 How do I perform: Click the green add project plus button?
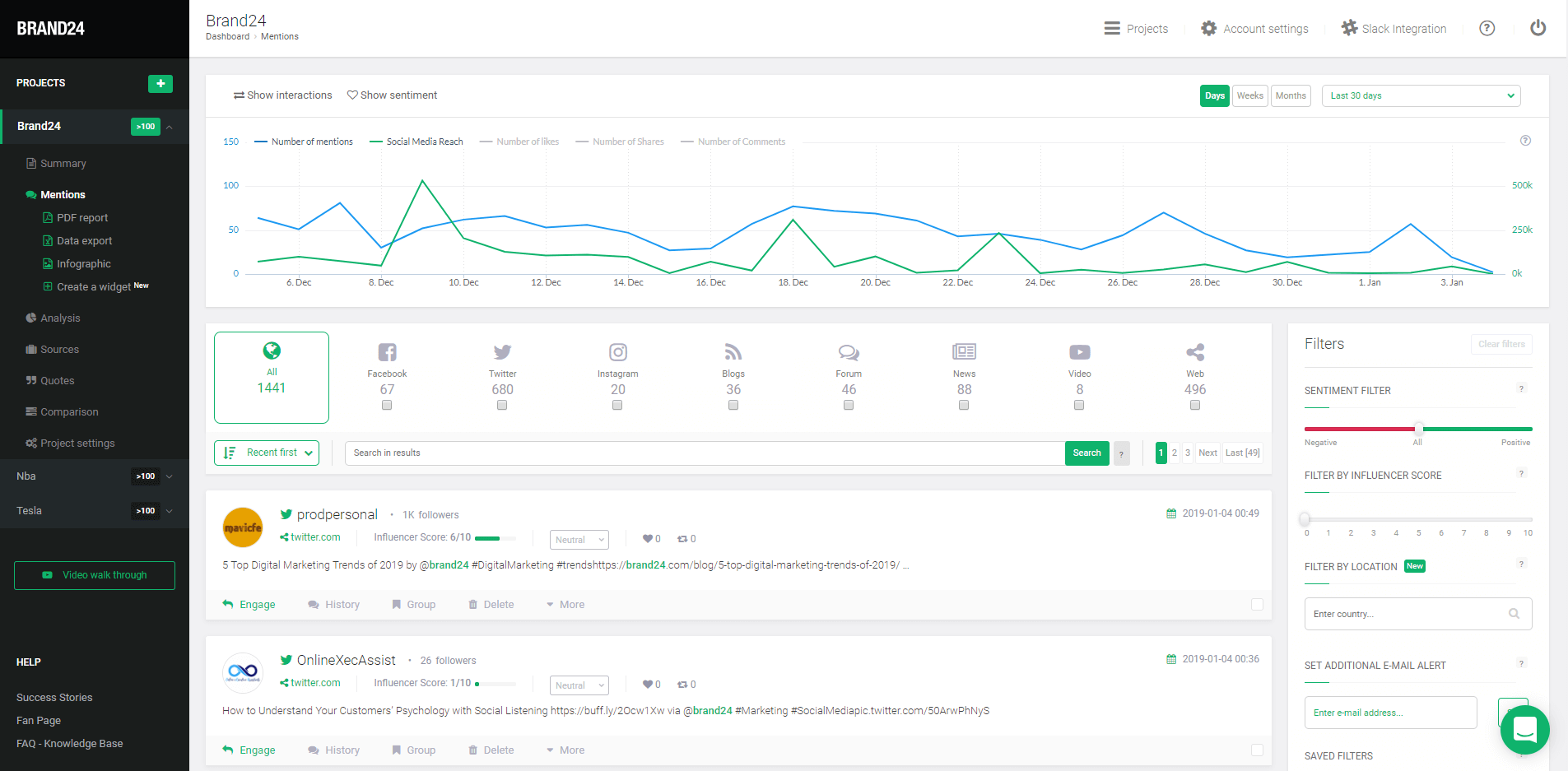click(x=161, y=83)
